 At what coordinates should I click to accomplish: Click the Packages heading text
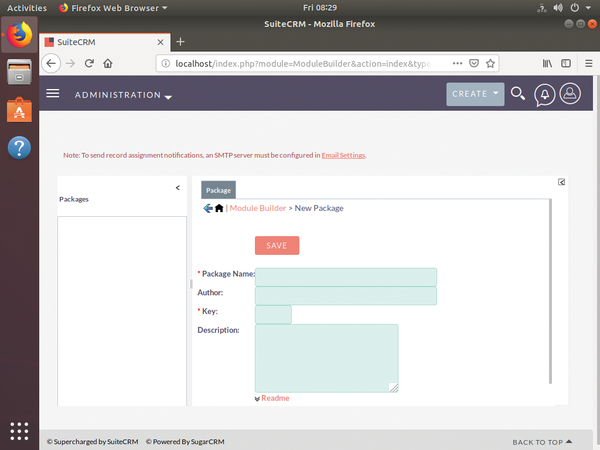[x=74, y=199]
